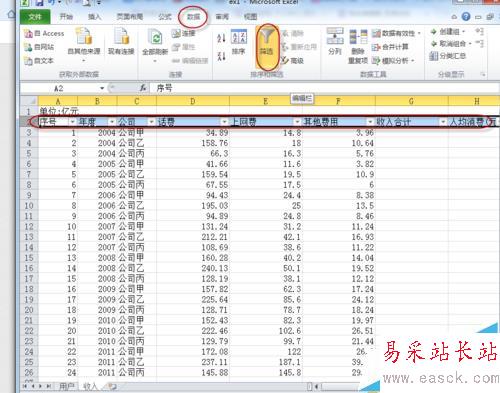Screen dimensions: 500x393
Task: Click 重新应用 to reapply the filter
Action: (299, 47)
